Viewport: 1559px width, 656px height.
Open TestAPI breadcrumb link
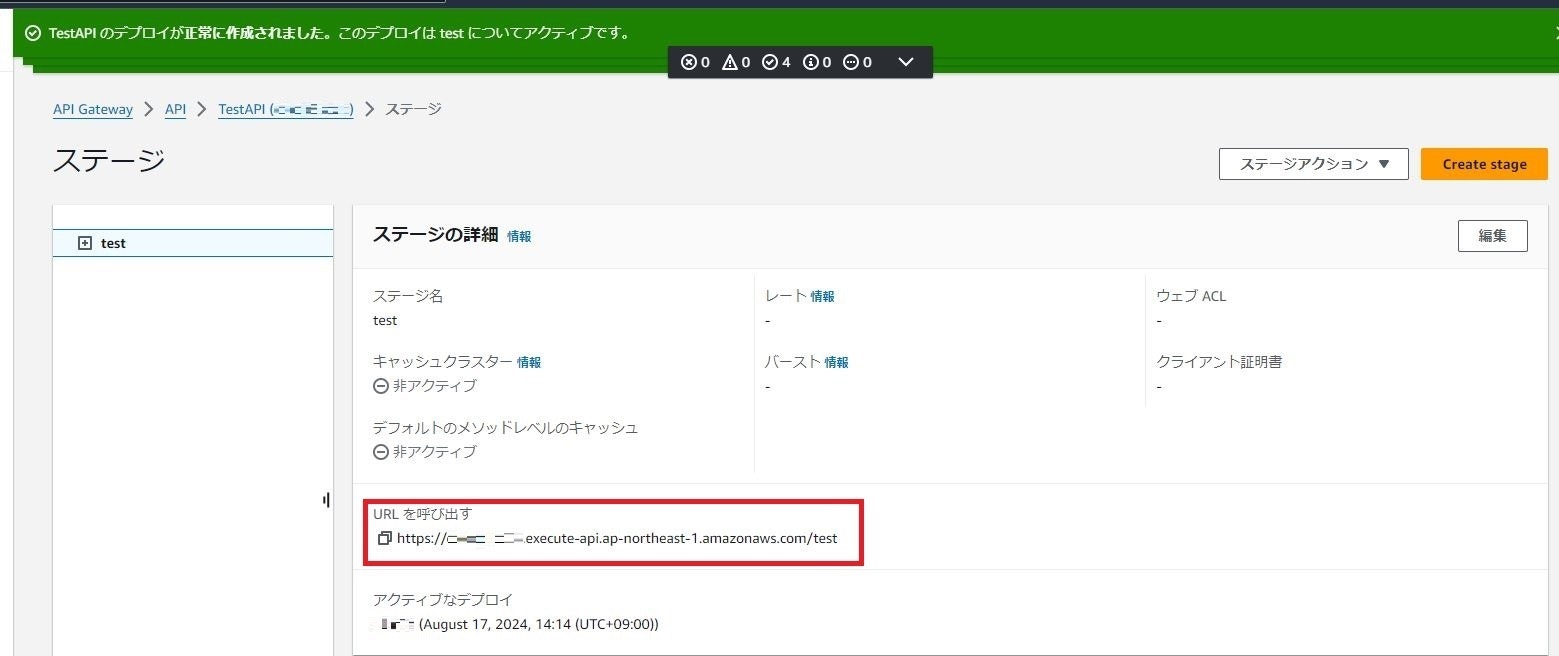pyautogui.click(x=286, y=109)
